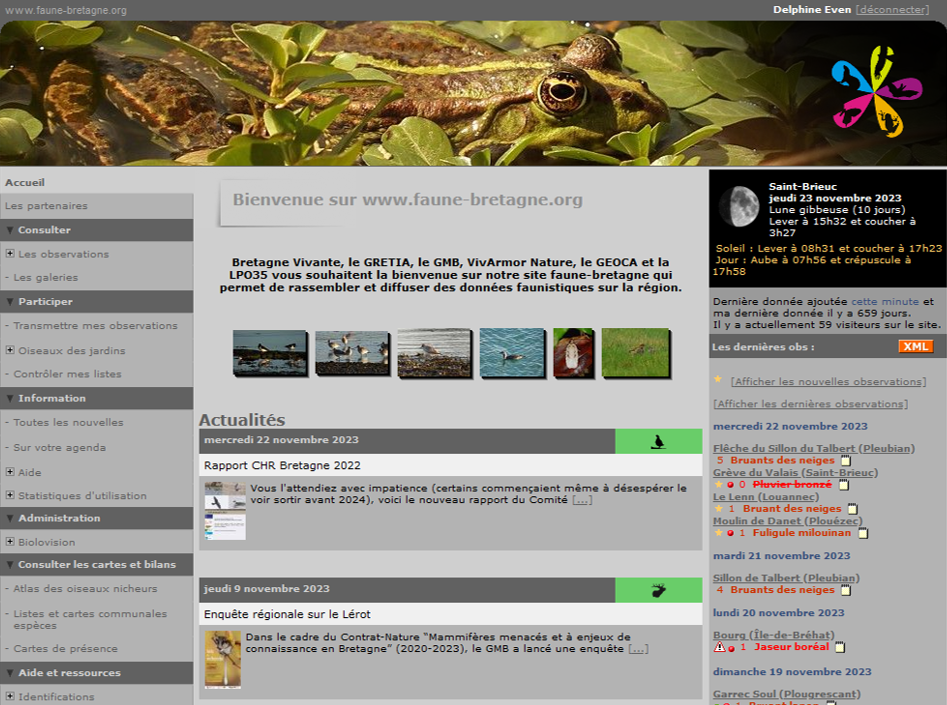Open Grève du Valais (Saint-Brieuc) location

(795, 472)
